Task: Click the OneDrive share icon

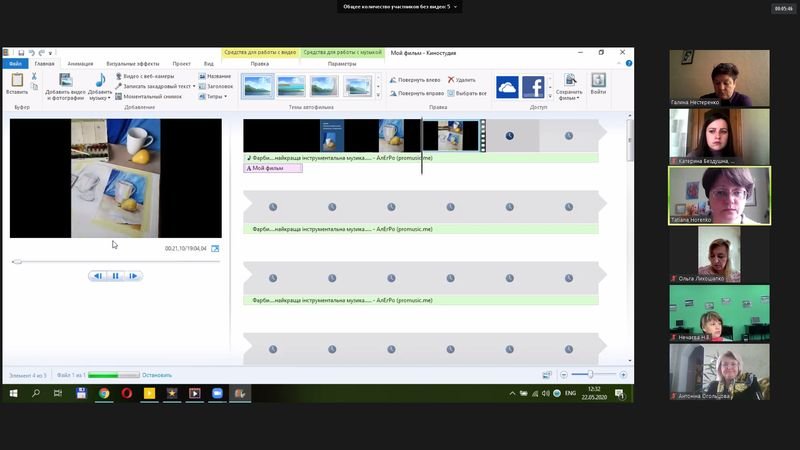Action: point(507,87)
